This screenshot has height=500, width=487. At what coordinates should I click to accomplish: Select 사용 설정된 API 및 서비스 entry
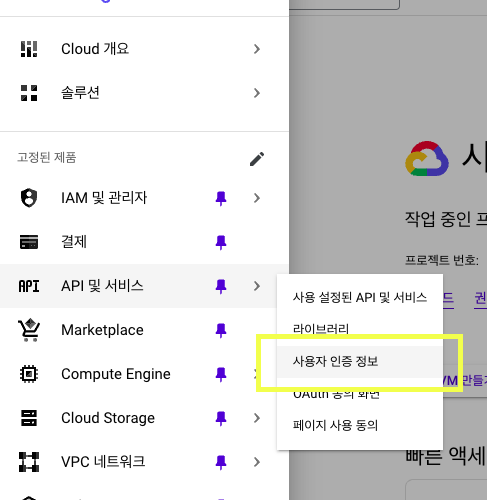[360, 297]
